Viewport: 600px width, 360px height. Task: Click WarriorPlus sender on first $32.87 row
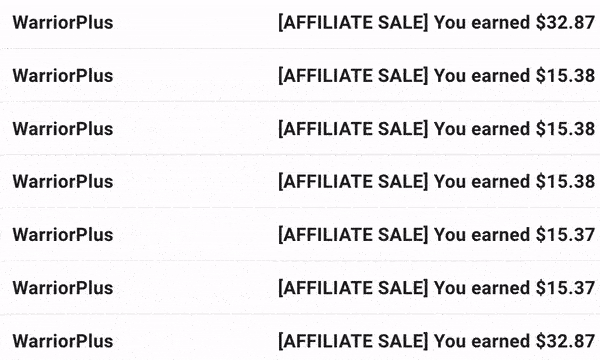(63, 22)
